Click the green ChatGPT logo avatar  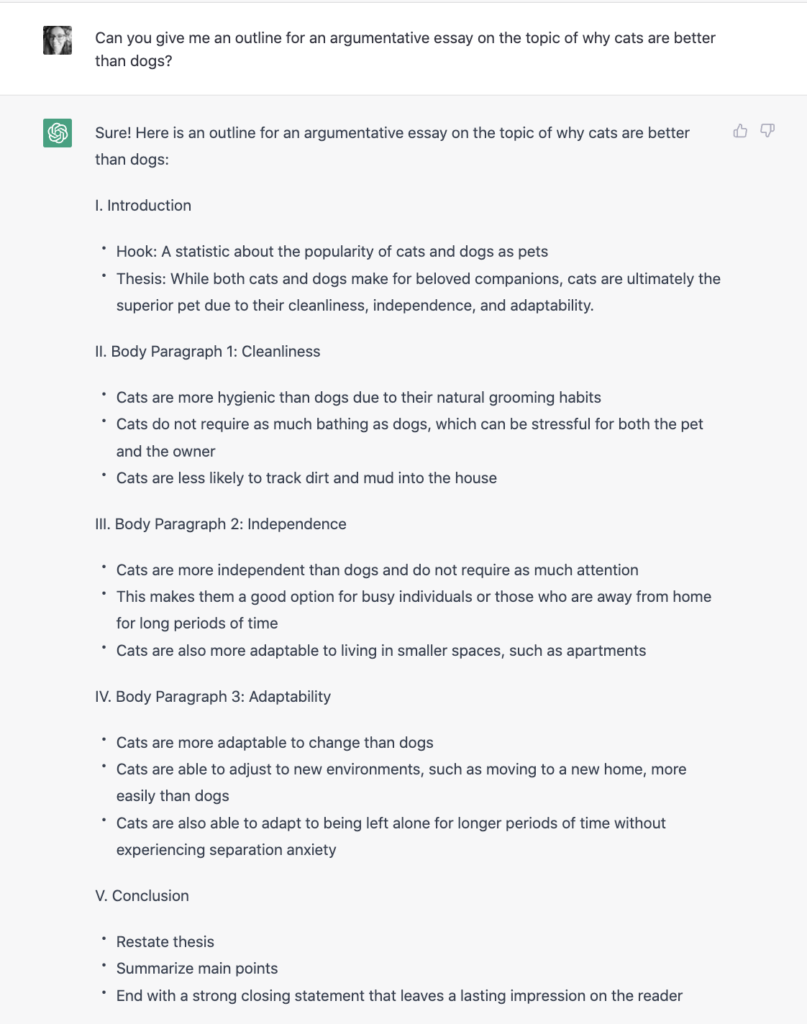57,133
